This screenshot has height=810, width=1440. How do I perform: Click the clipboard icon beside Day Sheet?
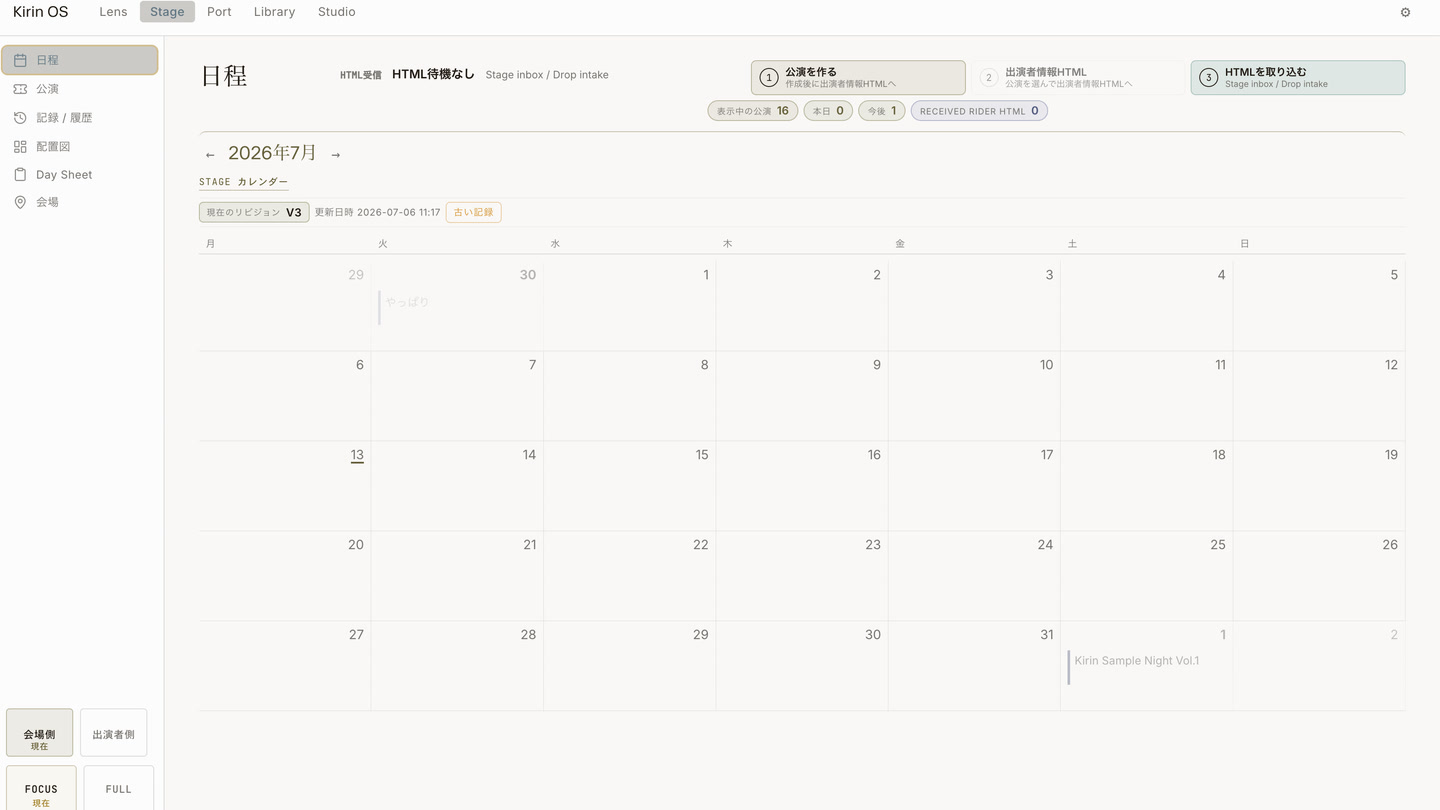coord(20,174)
